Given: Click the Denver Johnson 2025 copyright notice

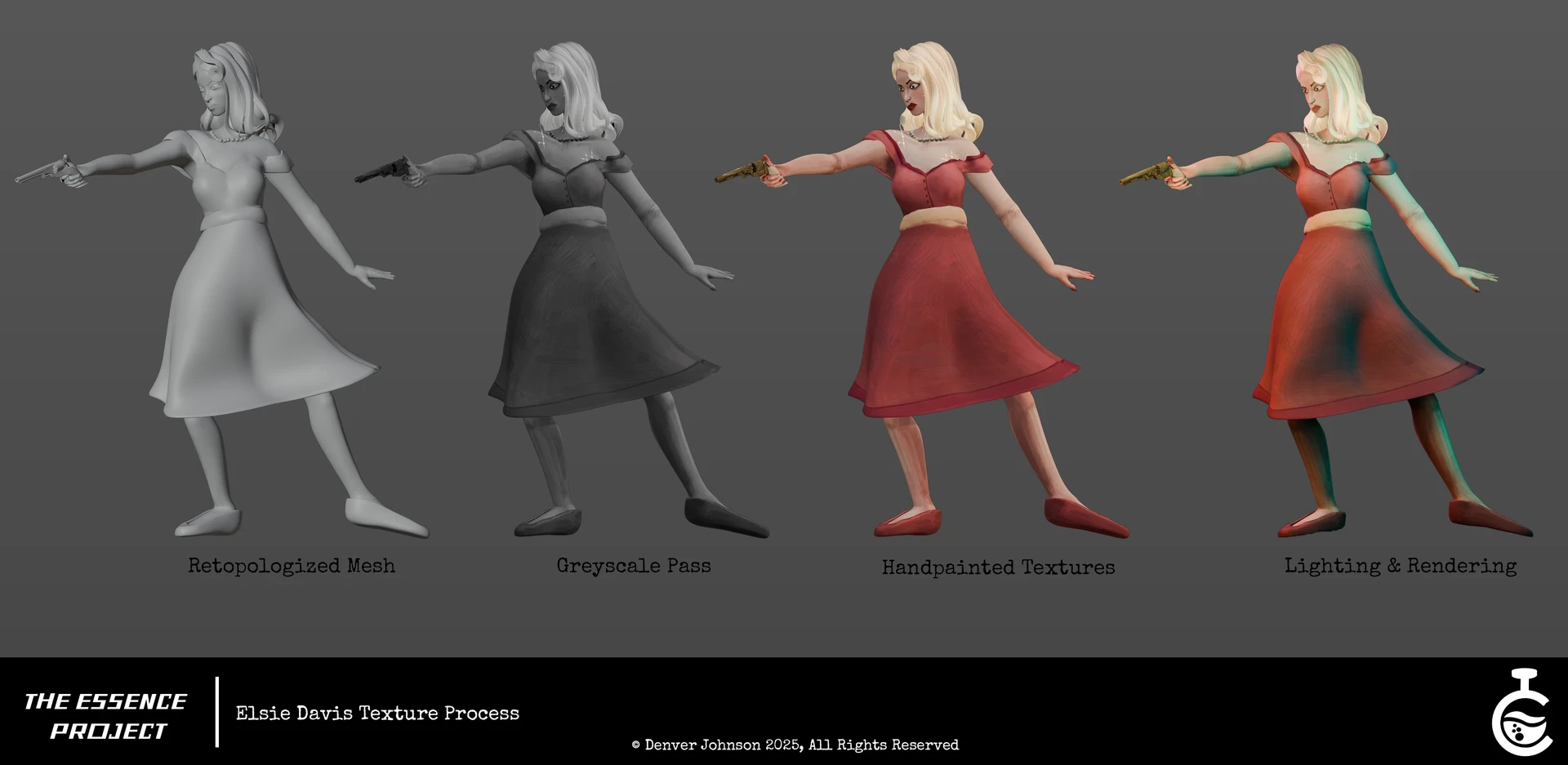Looking at the screenshot, I should tap(795, 745).
